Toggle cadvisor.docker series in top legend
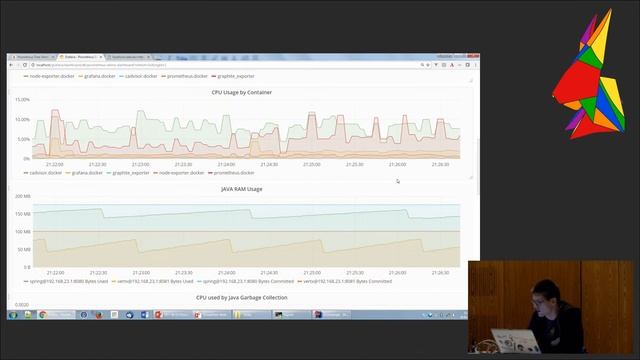 [x=138, y=76]
